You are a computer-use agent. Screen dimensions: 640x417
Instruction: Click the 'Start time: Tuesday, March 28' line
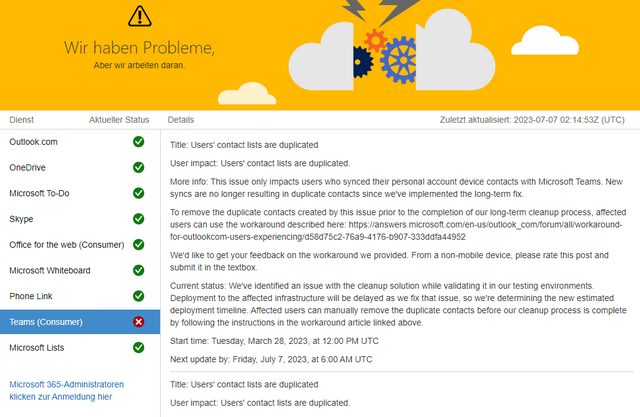click(274, 341)
